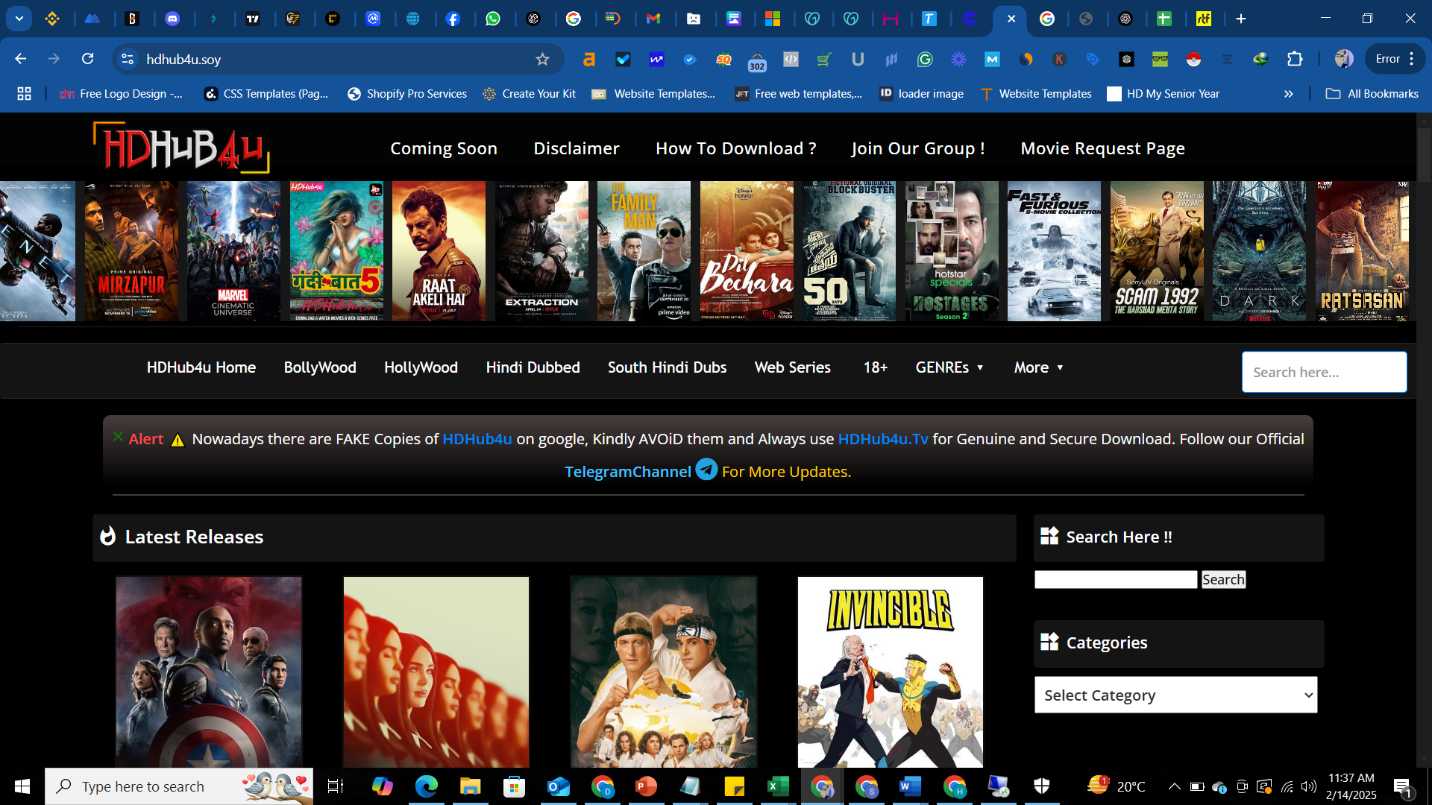This screenshot has height=805, width=1432.
Task: Show hidden bookmarks with the chevron
Action: pyautogui.click(x=1288, y=93)
